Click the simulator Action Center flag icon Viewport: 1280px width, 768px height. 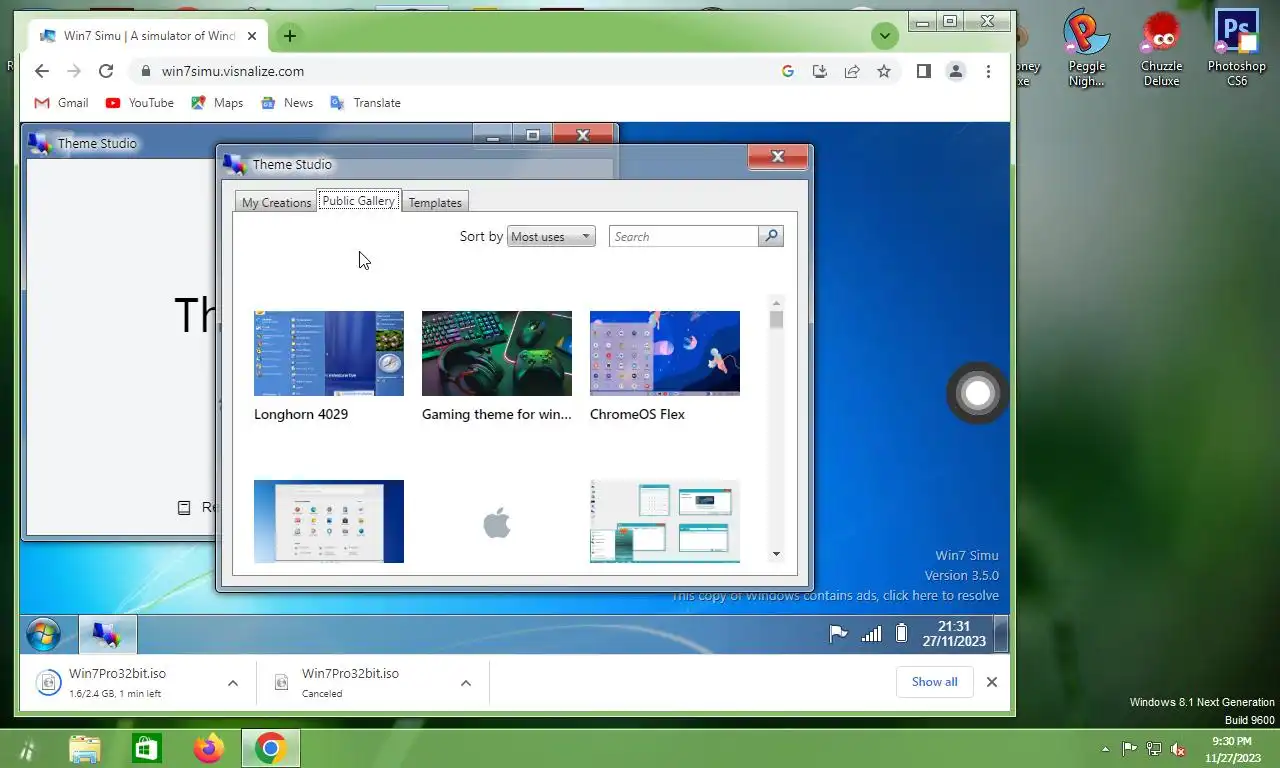pos(838,634)
